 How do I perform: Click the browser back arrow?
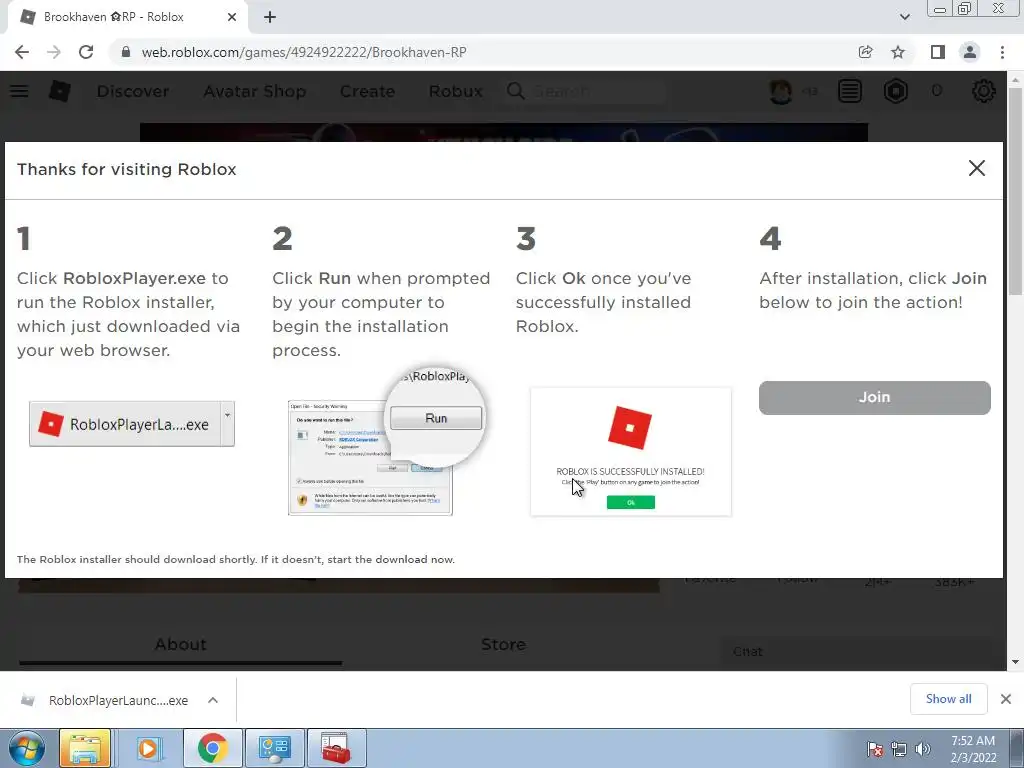coord(22,52)
